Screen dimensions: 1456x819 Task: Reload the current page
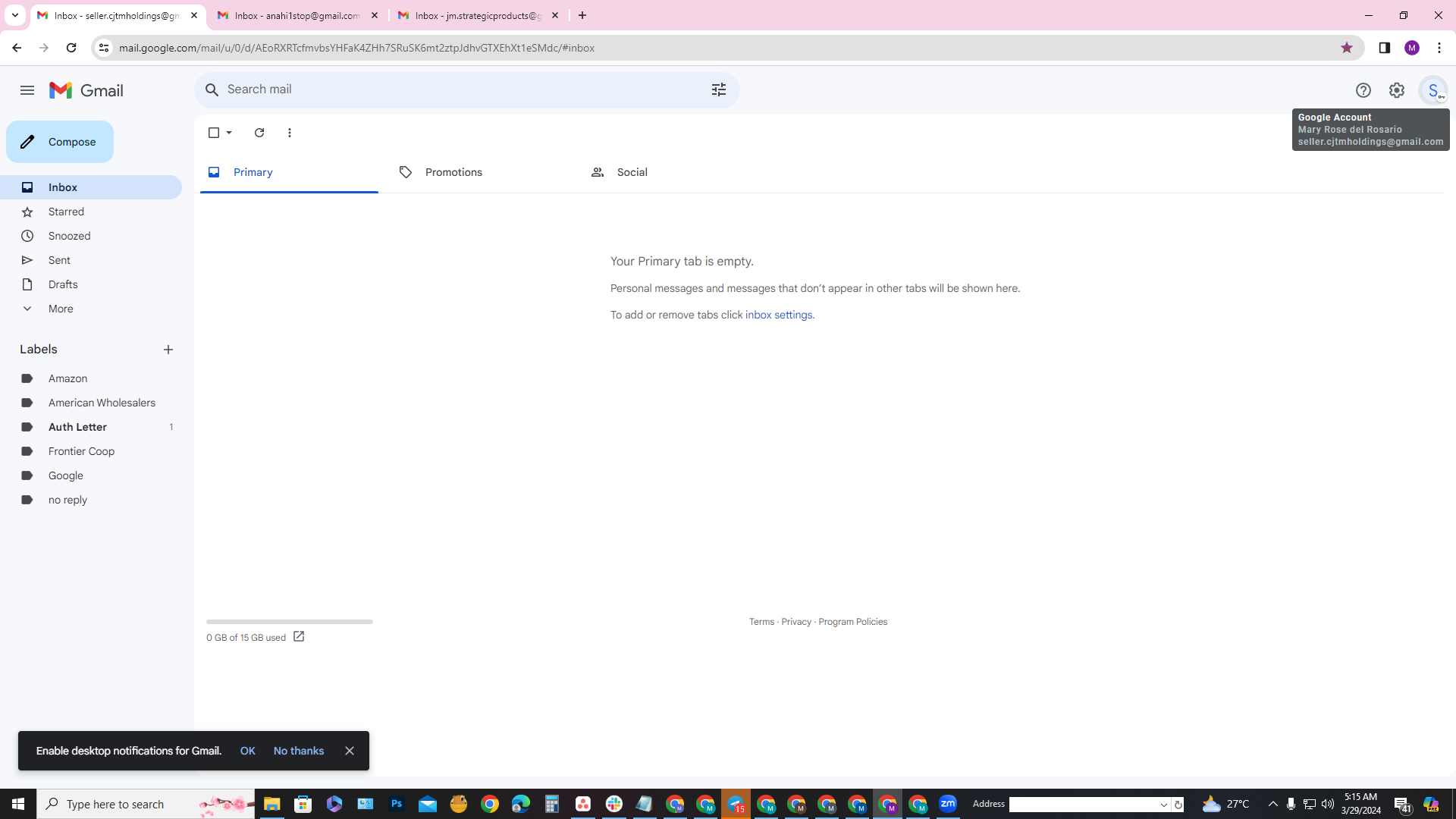pos(71,48)
